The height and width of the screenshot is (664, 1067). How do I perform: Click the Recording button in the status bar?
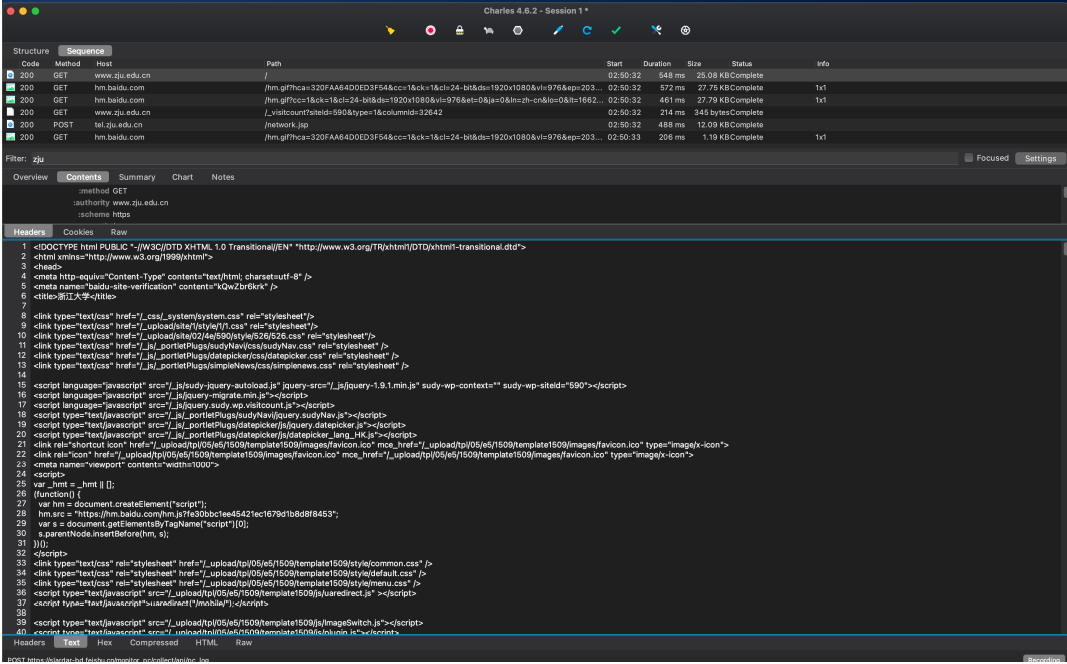1044,659
